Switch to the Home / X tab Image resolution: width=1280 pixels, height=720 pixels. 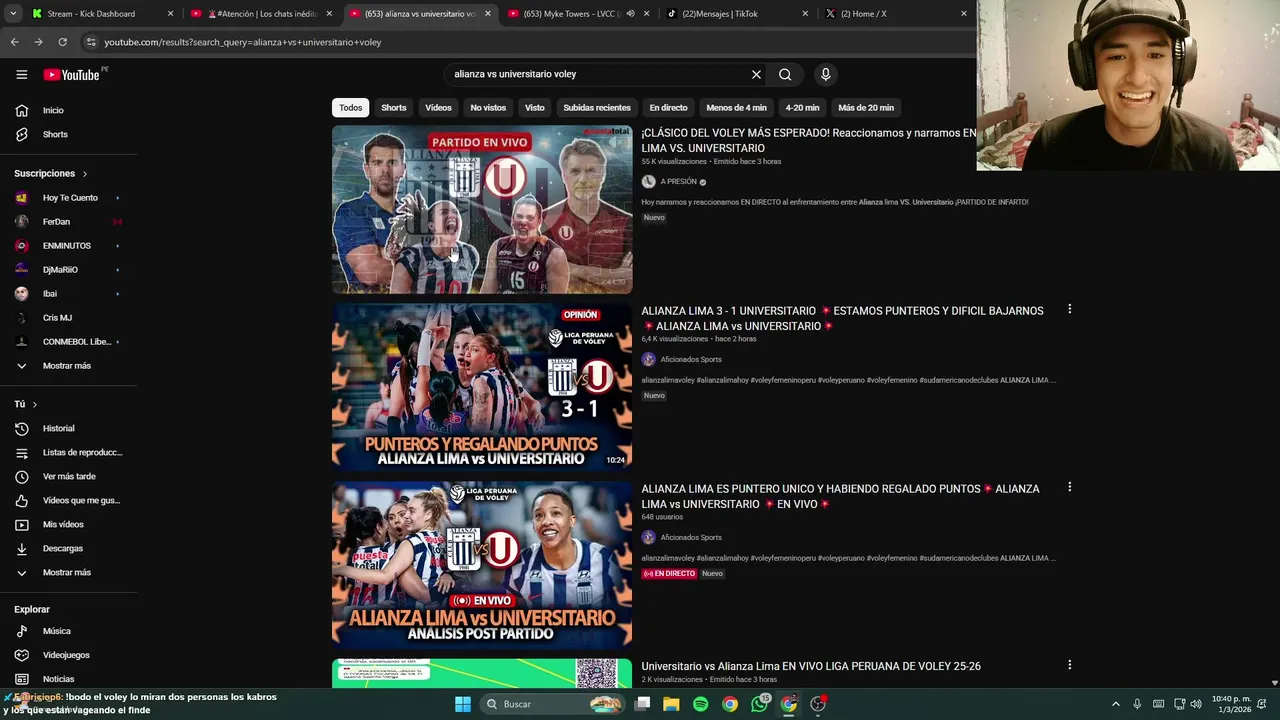coord(896,14)
